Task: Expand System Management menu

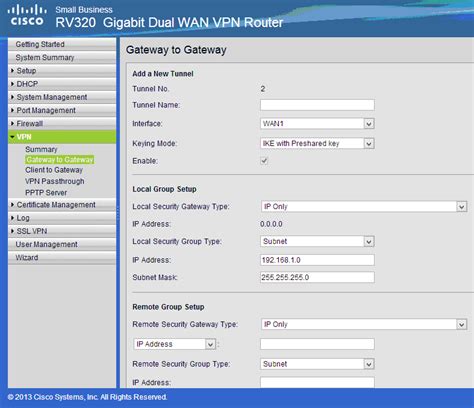Action: (62, 97)
